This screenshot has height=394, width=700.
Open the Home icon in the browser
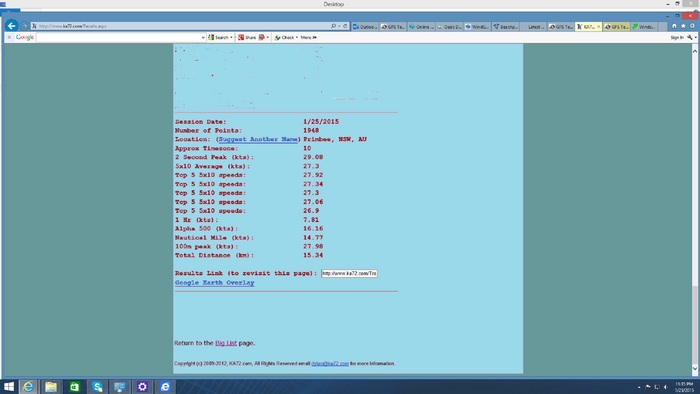coord(674,26)
